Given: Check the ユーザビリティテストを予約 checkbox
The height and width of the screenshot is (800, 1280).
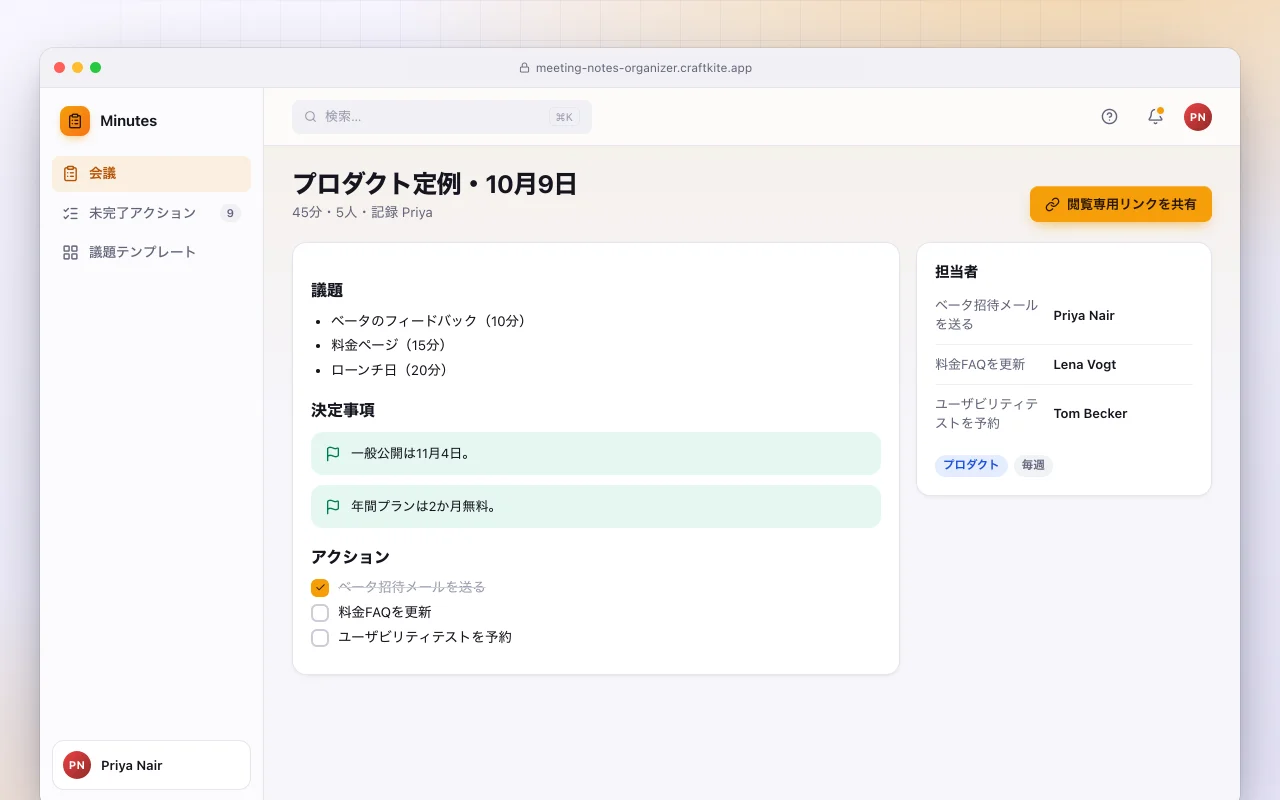Looking at the screenshot, I should (320, 637).
